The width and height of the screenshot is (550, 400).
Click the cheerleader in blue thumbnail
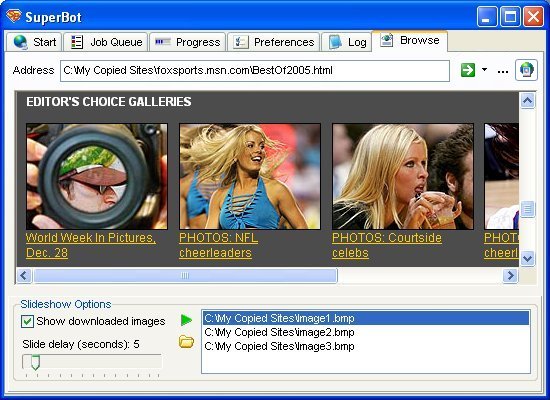point(250,176)
